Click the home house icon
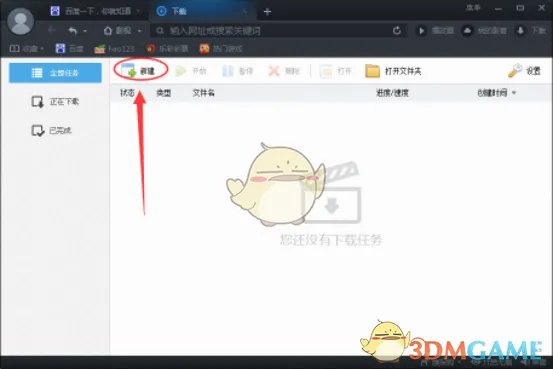The image size is (553, 369). [108, 31]
